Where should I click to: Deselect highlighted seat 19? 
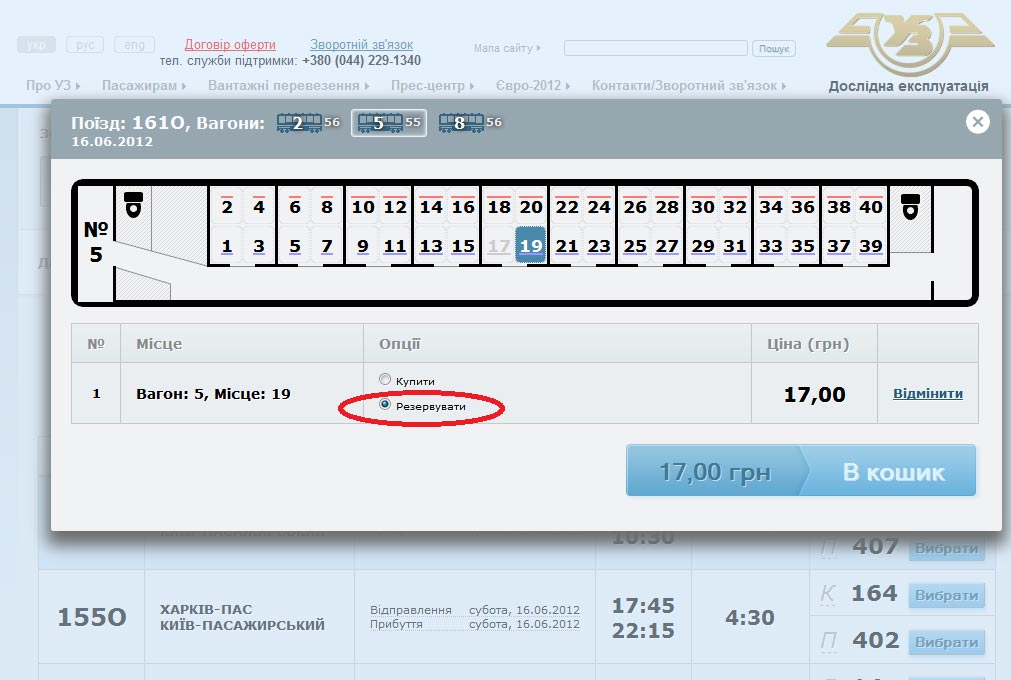pos(531,246)
